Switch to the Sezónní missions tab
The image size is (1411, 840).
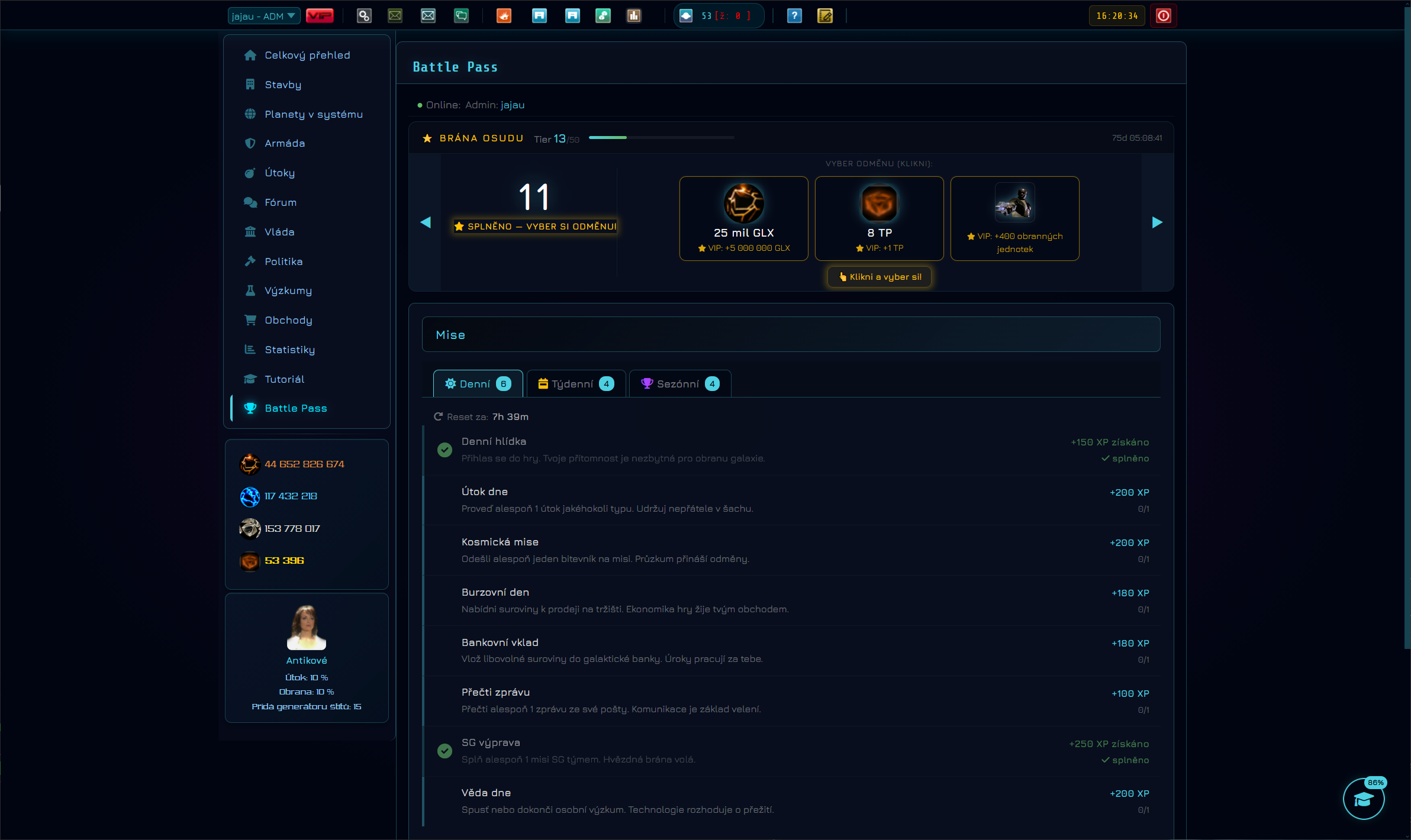coord(680,384)
